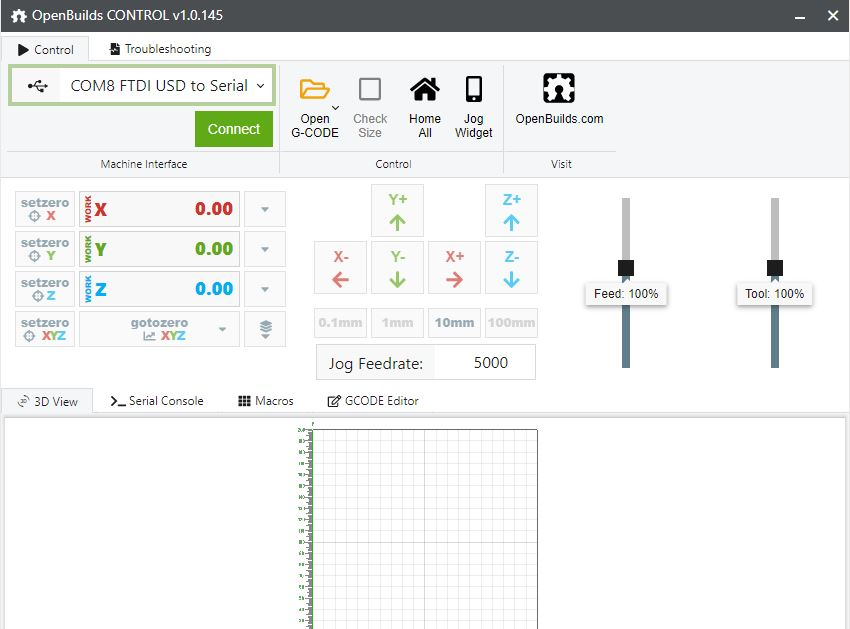
Task: Click setzero X button
Action: tap(45, 209)
